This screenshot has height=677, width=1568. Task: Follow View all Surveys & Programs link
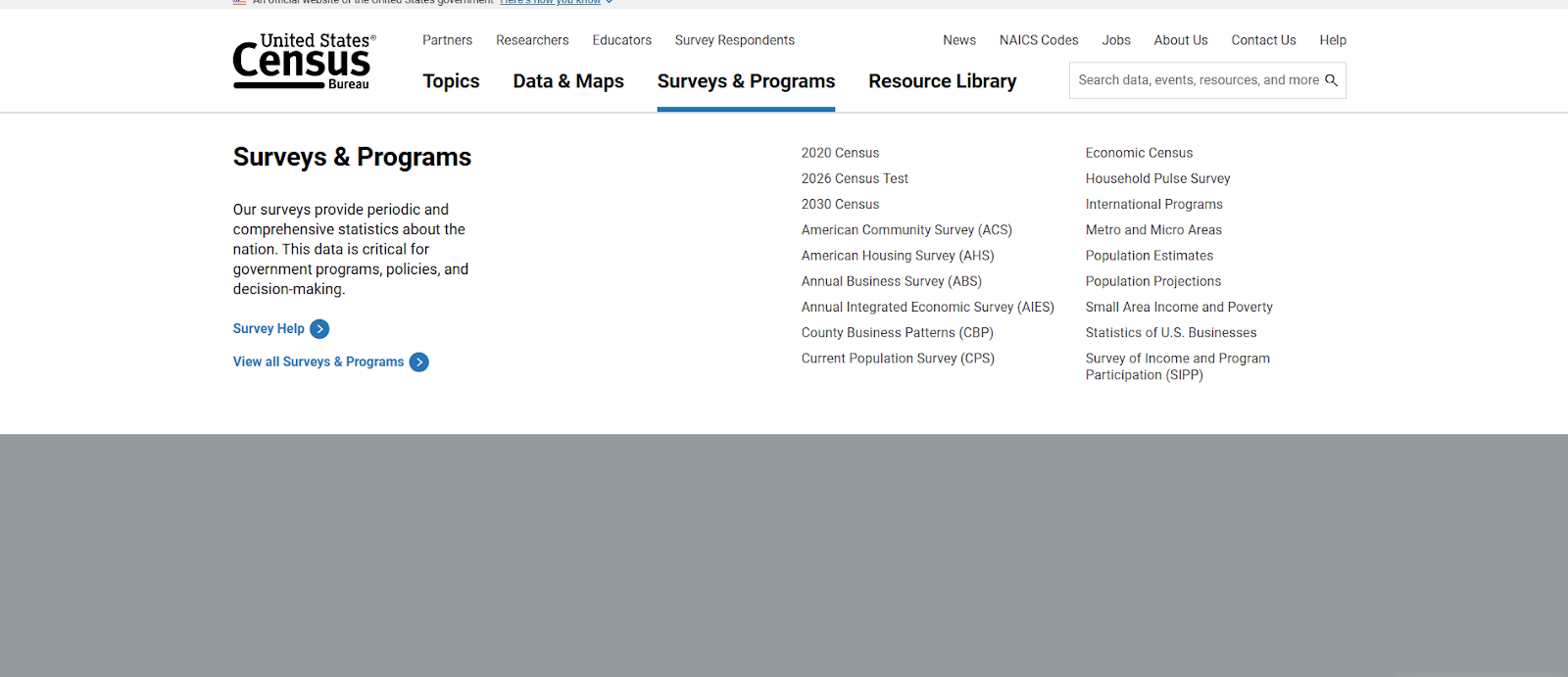pyautogui.click(x=318, y=363)
